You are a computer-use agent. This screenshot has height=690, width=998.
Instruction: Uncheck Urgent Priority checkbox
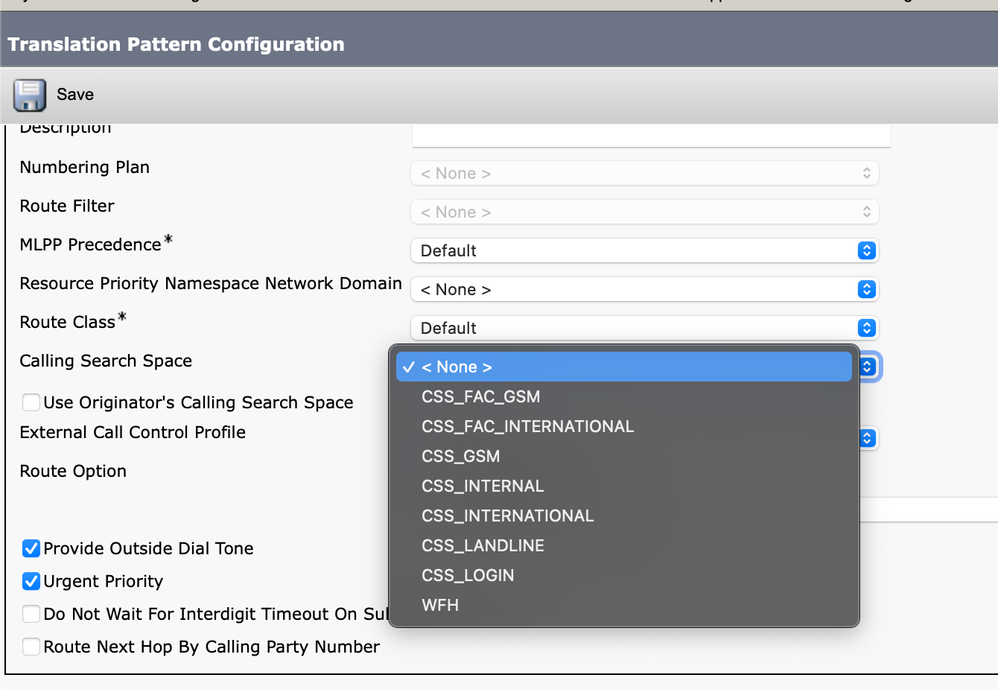[31, 581]
